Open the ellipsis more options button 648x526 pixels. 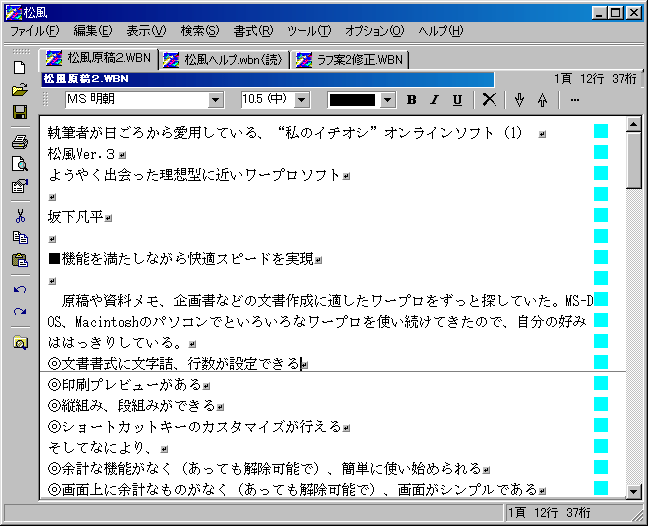click(574, 100)
